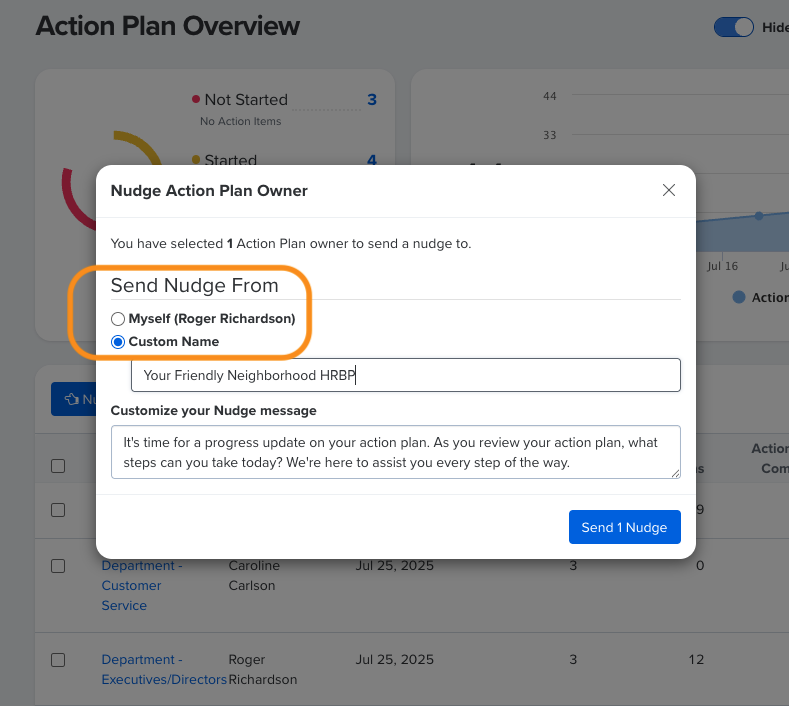The width and height of the screenshot is (789, 706).
Task: Focus the Customize your Nudge message textarea
Action: tap(395, 452)
